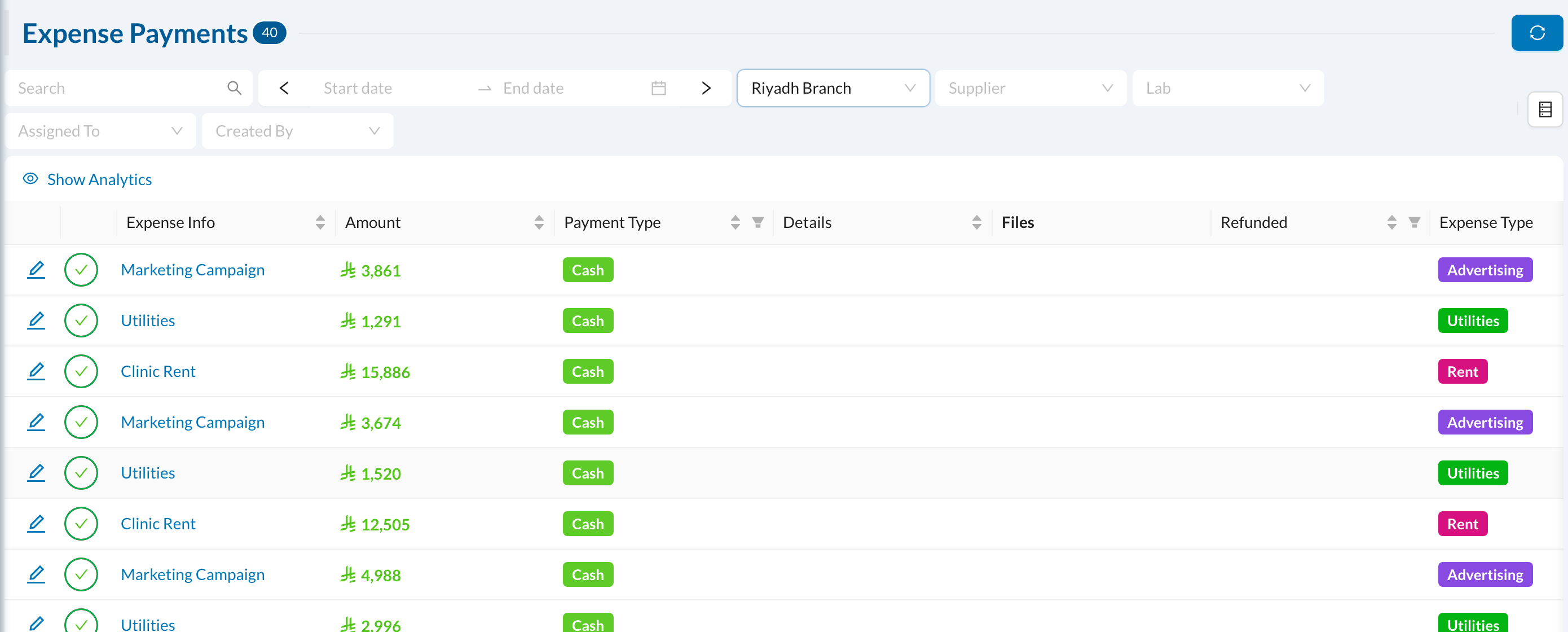The height and width of the screenshot is (632, 1568).
Task: Click the purple Advertising tag in first row
Action: (1484, 270)
